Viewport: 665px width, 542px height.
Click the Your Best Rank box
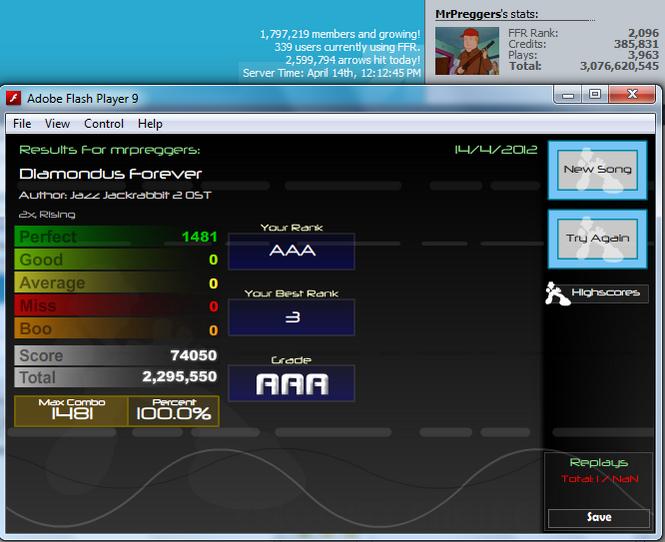pos(292,317)
